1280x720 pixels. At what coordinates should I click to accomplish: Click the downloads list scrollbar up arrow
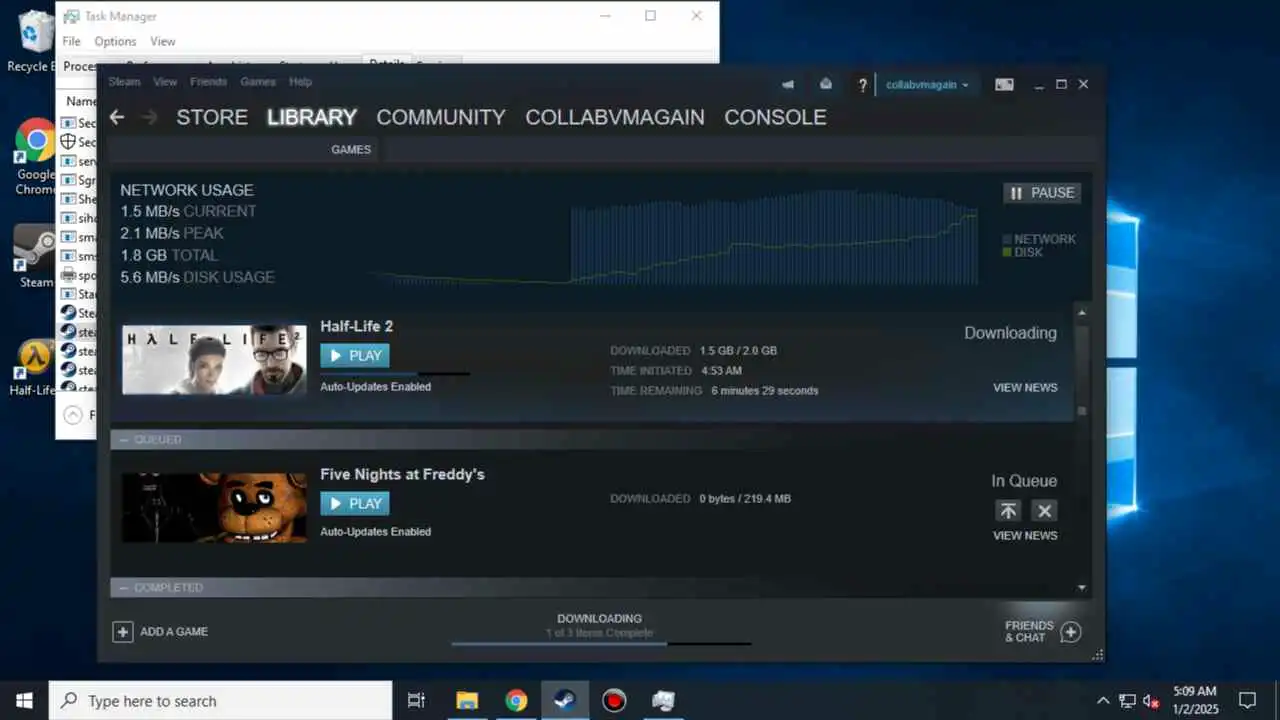(1082, 313)
